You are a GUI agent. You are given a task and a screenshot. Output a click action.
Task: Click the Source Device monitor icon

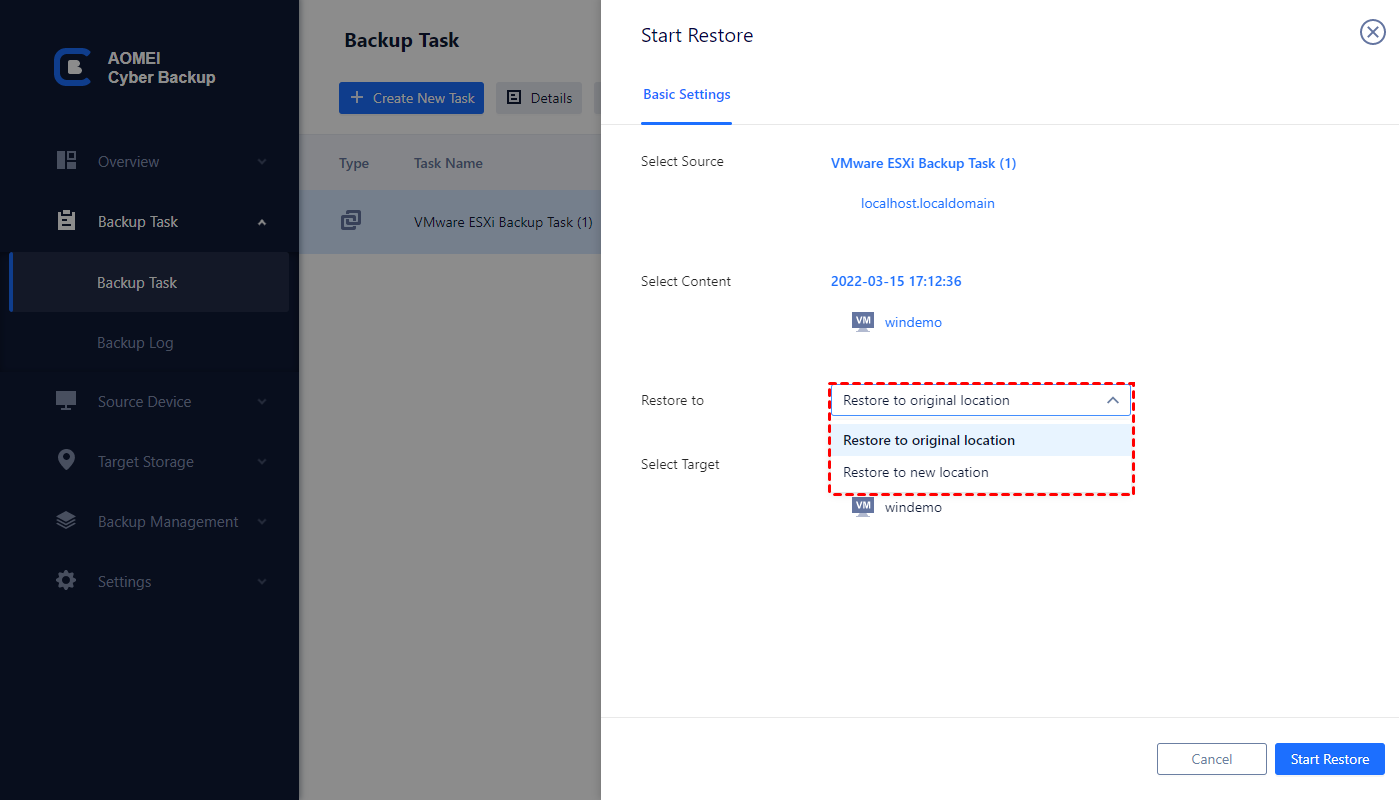(66, 401)
